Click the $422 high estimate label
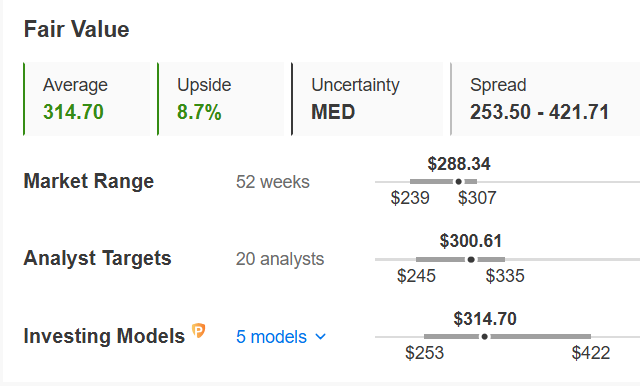Screen dimensions: 640x386 [x=591, y=353]
